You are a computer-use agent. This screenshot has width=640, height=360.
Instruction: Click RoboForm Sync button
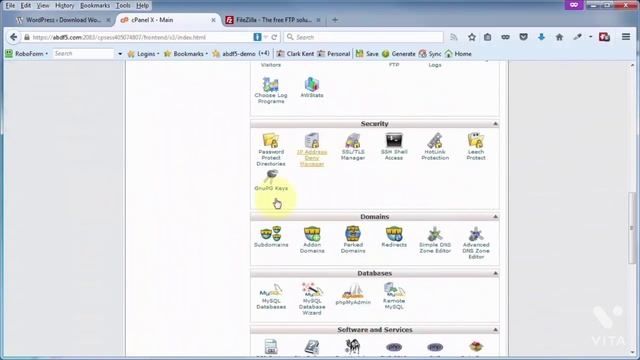click(x=430, y=54)
